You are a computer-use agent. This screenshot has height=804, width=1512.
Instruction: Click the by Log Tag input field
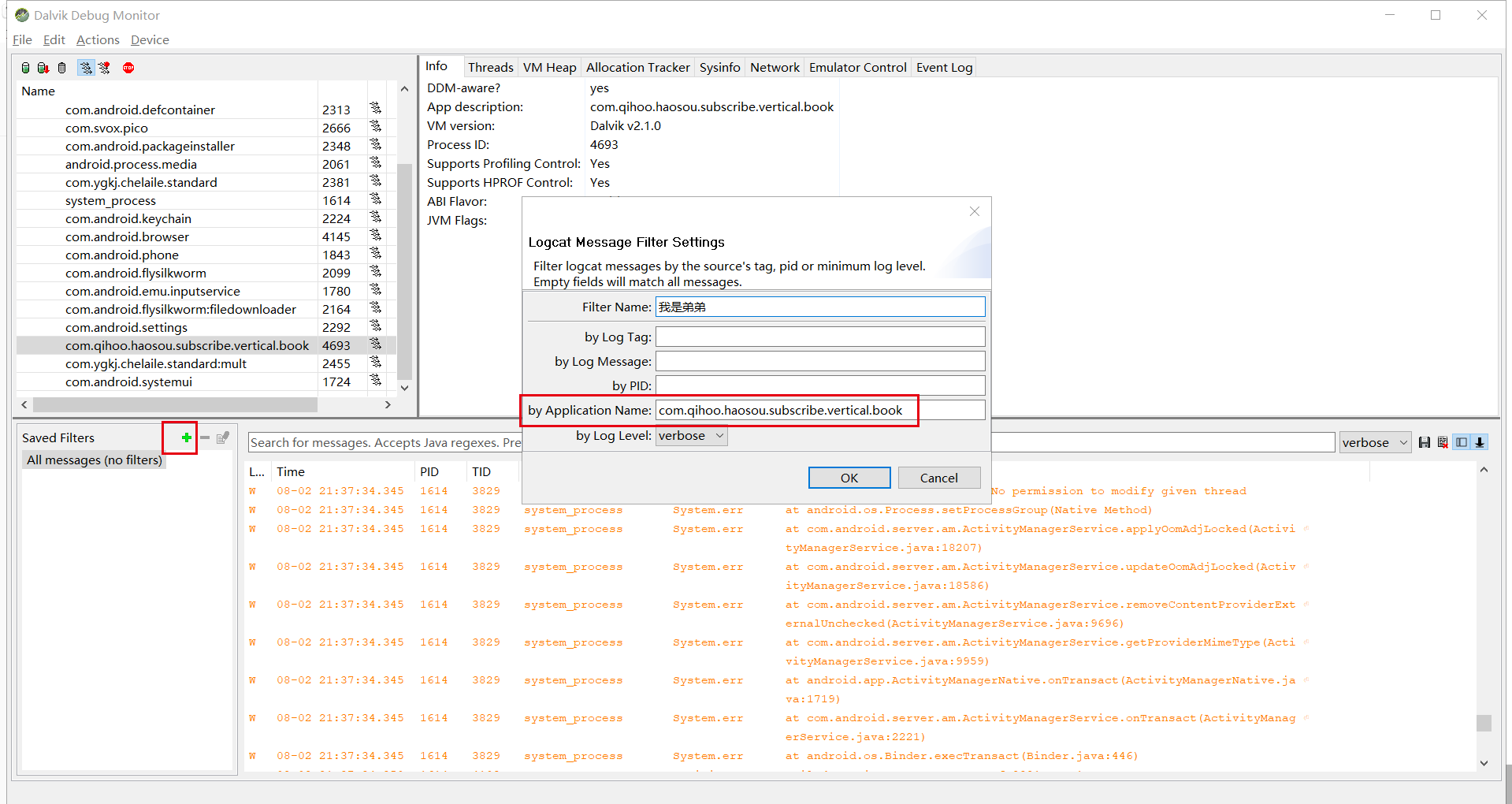(x=819, y=337)
